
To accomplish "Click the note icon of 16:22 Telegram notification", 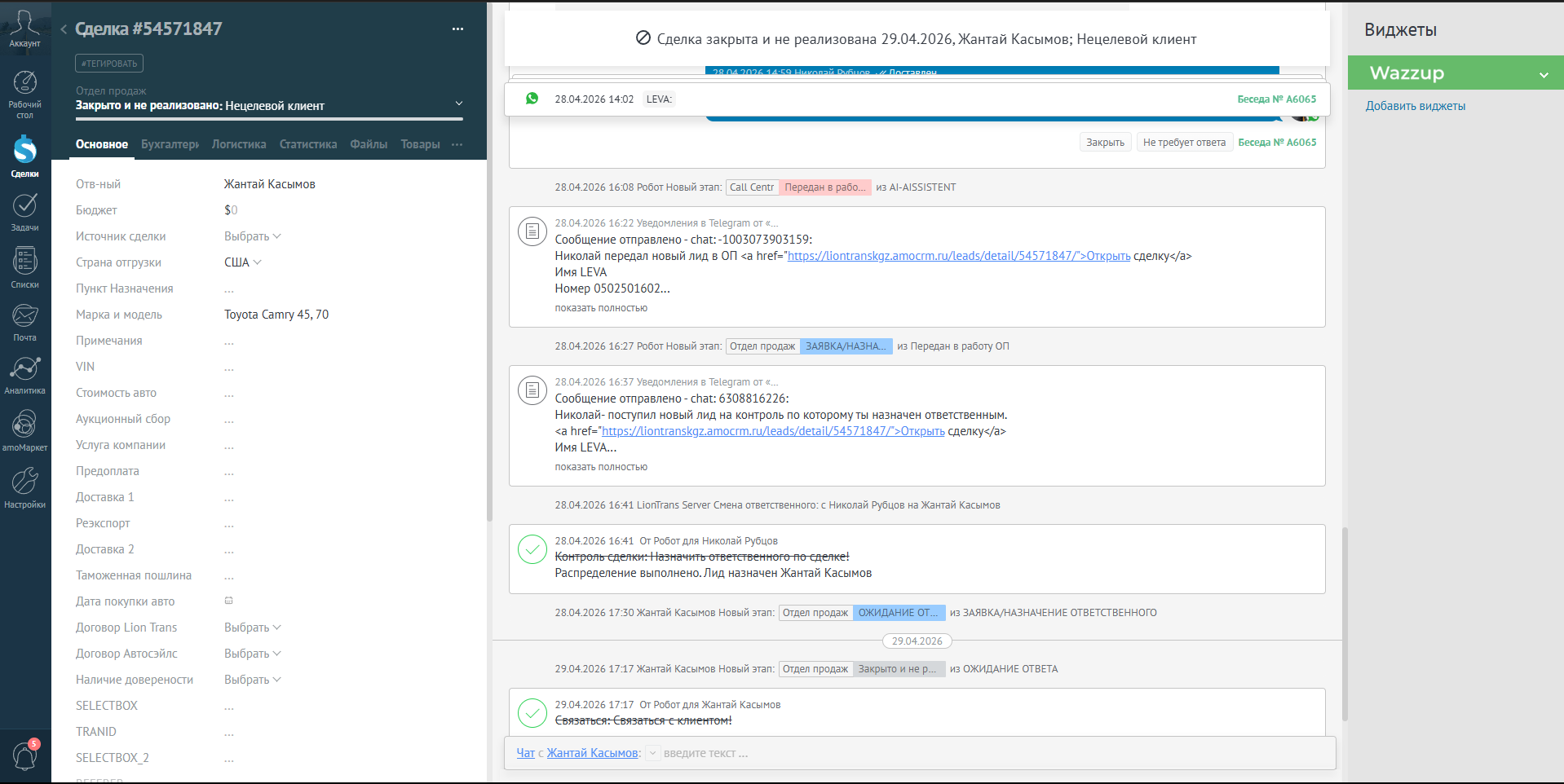I will tap(532, 231).
